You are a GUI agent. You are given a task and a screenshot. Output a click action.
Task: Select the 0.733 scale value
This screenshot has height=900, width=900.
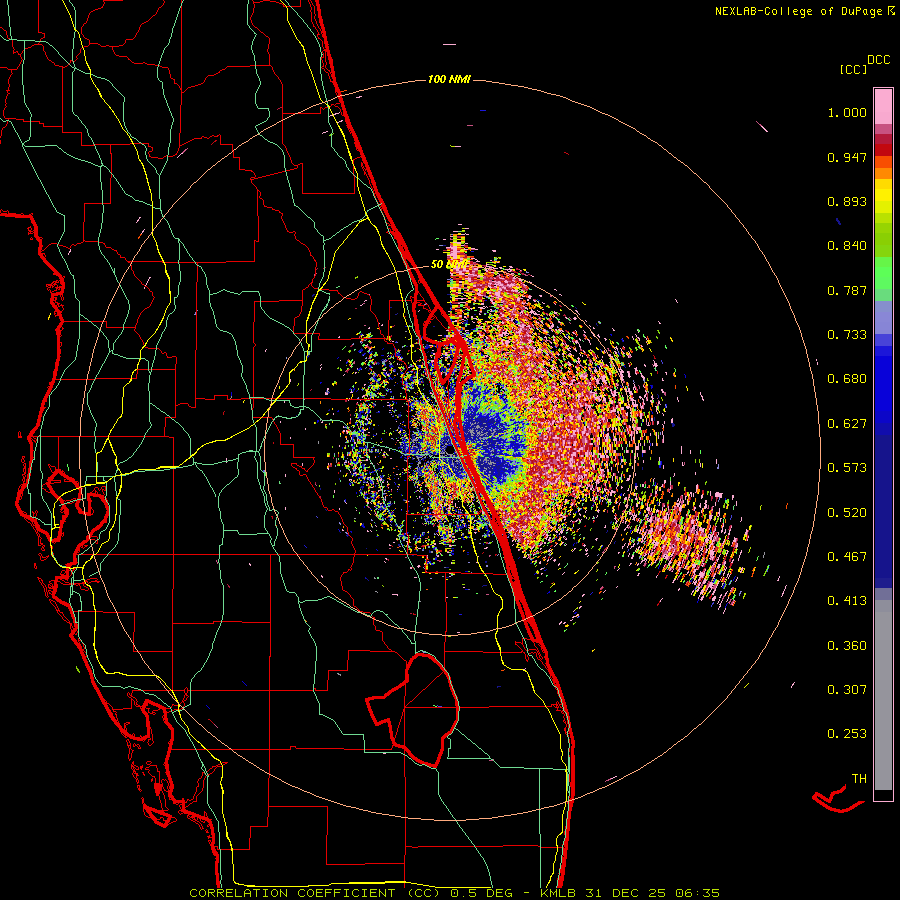(847, 335)
